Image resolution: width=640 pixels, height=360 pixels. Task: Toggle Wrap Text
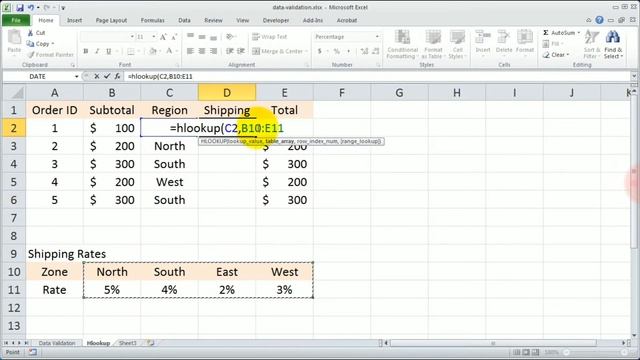[269, 37]
